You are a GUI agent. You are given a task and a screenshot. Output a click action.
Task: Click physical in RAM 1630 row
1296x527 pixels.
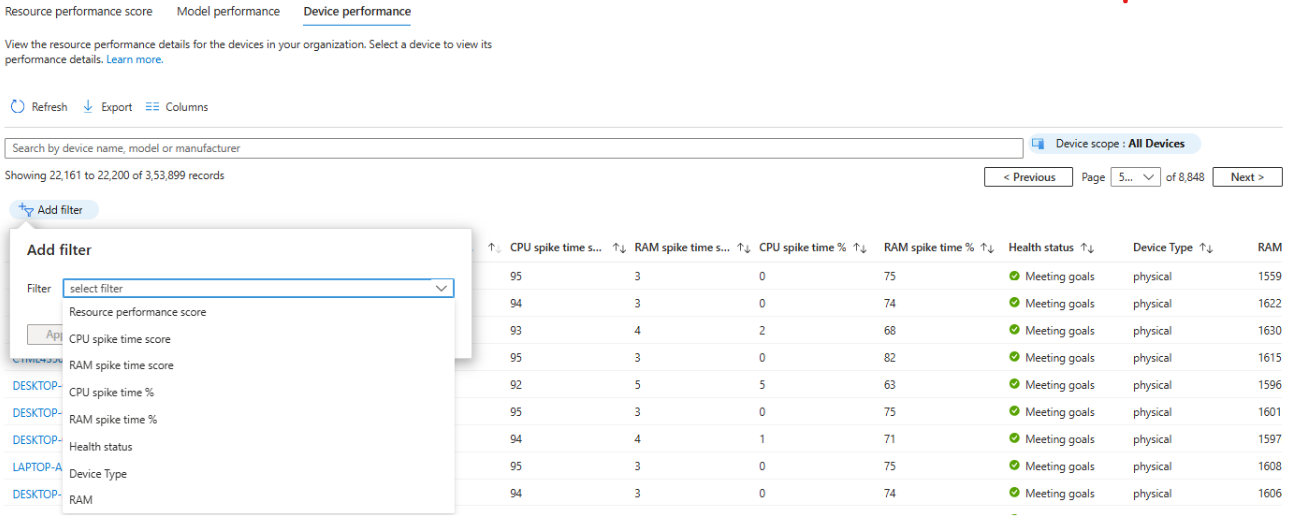(x=1152, y=331)
